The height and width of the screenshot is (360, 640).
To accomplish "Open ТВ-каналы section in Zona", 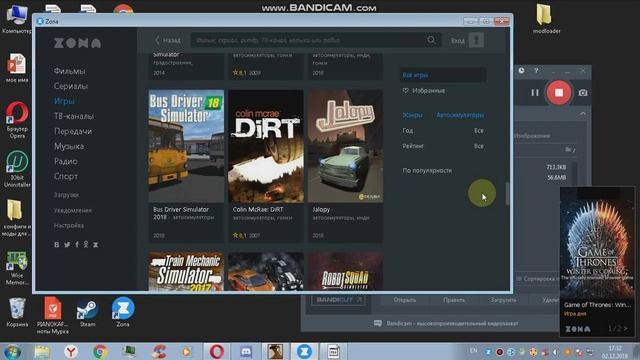I will coord(74,116).
